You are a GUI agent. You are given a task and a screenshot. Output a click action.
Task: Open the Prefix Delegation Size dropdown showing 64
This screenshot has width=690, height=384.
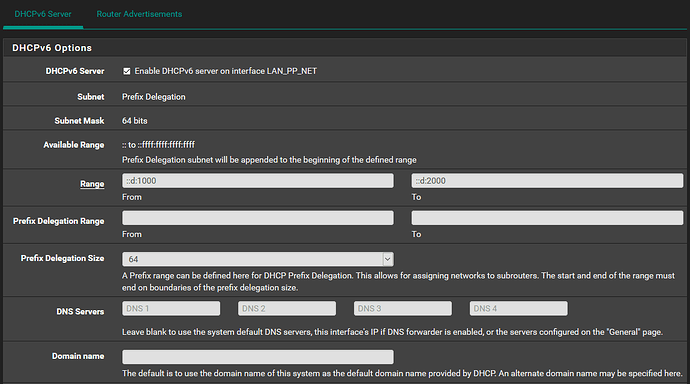click(x=258, y=259)
